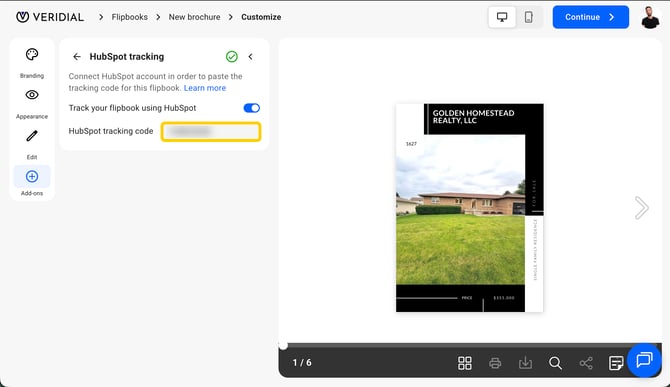Share the flipbook
This screenshot has width=670, height=387.
(586, 363)
